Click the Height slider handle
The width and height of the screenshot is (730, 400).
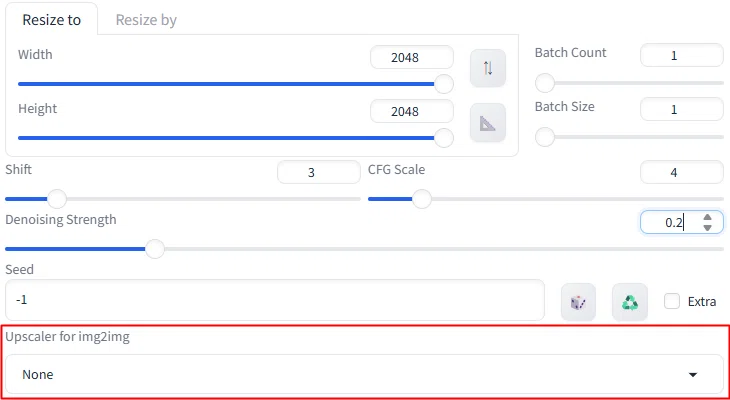click(x=444, y=138)
